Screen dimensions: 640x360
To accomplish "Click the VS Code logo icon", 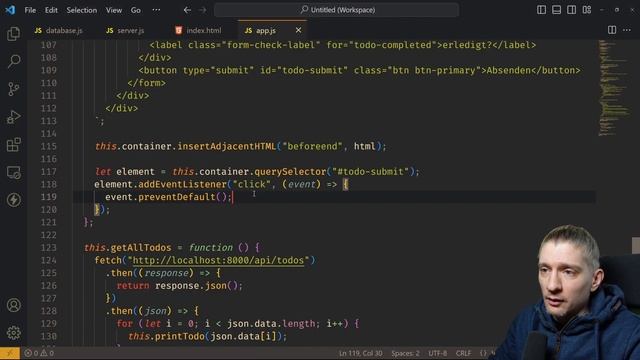I will 10,10.
